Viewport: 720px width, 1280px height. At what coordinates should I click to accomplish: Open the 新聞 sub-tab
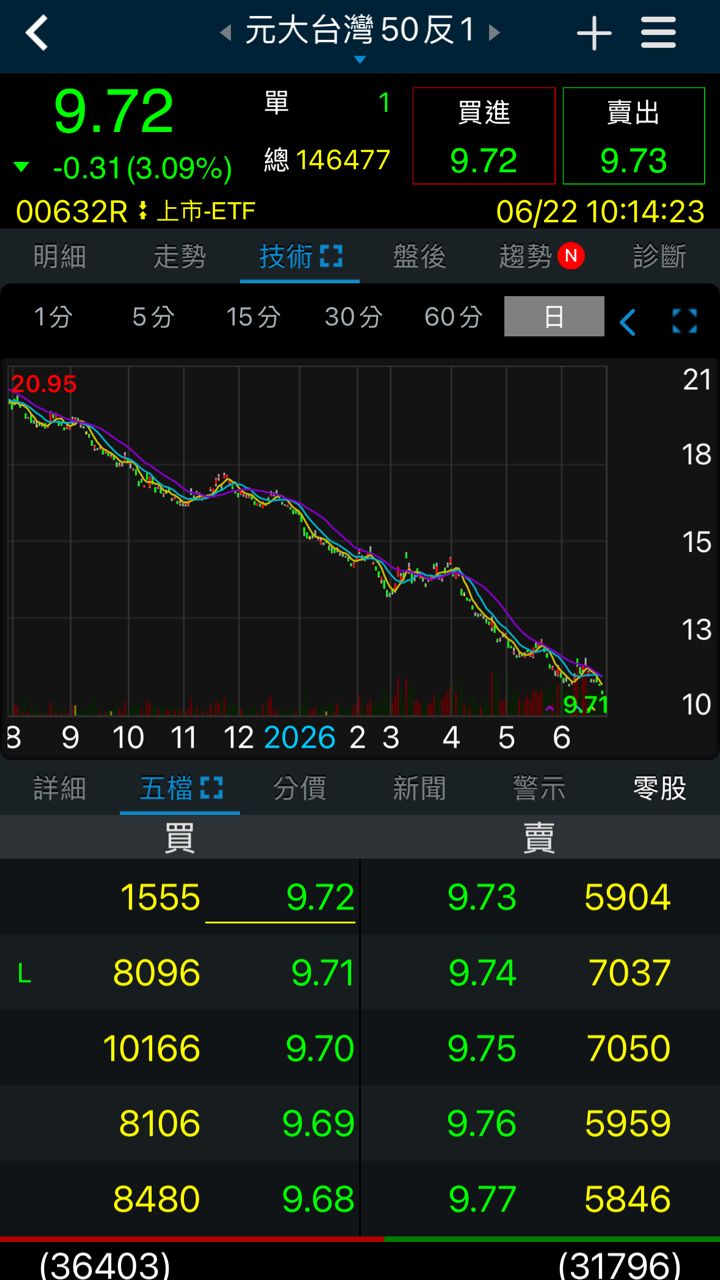(420, 788)
